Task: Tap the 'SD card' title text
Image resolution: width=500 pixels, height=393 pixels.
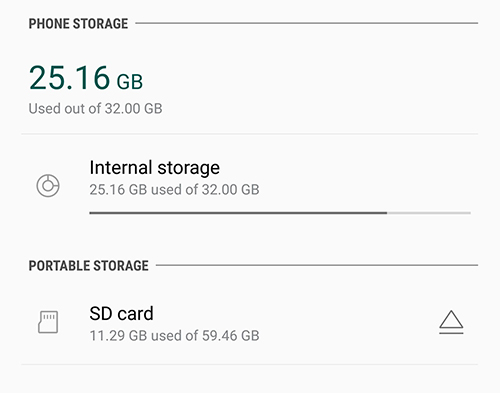Action: [121, 314]
